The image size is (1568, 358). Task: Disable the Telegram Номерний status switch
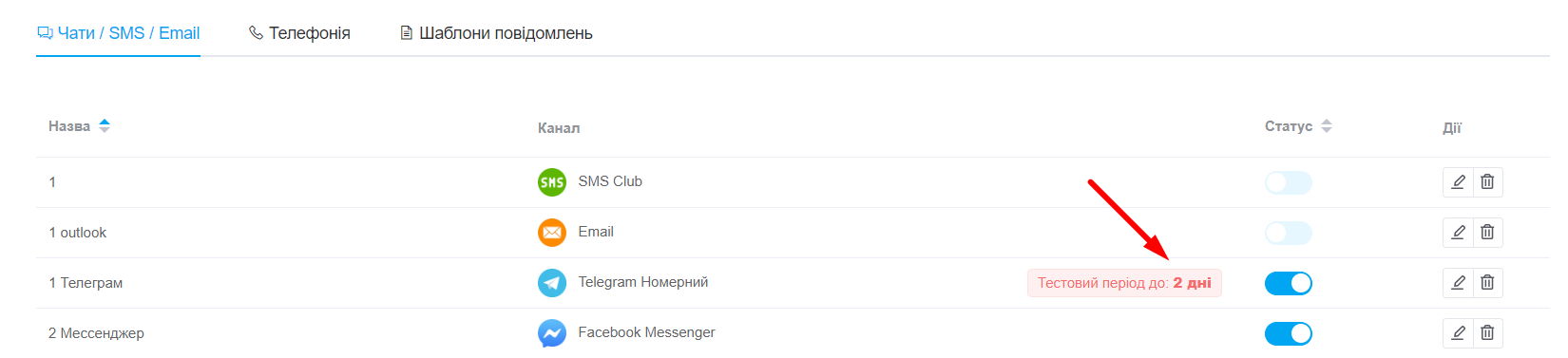coord(1288,283)
